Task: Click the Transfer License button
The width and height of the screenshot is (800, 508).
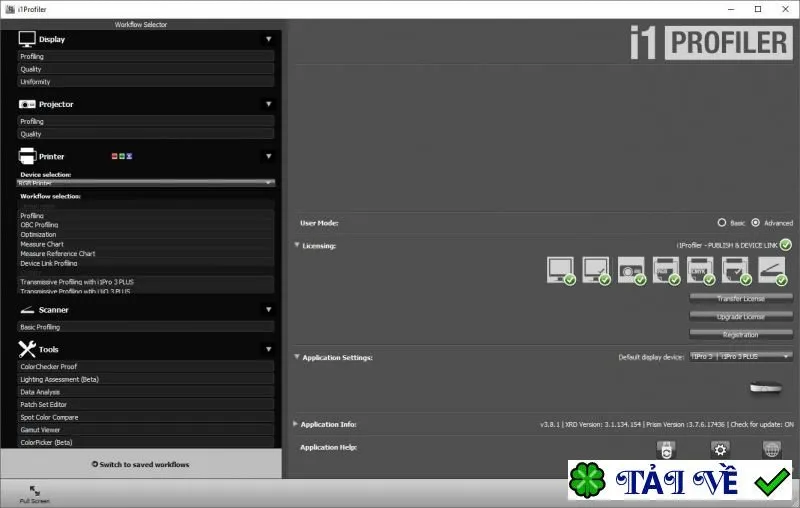Action: pyautogui.click(x=741, y=298)
